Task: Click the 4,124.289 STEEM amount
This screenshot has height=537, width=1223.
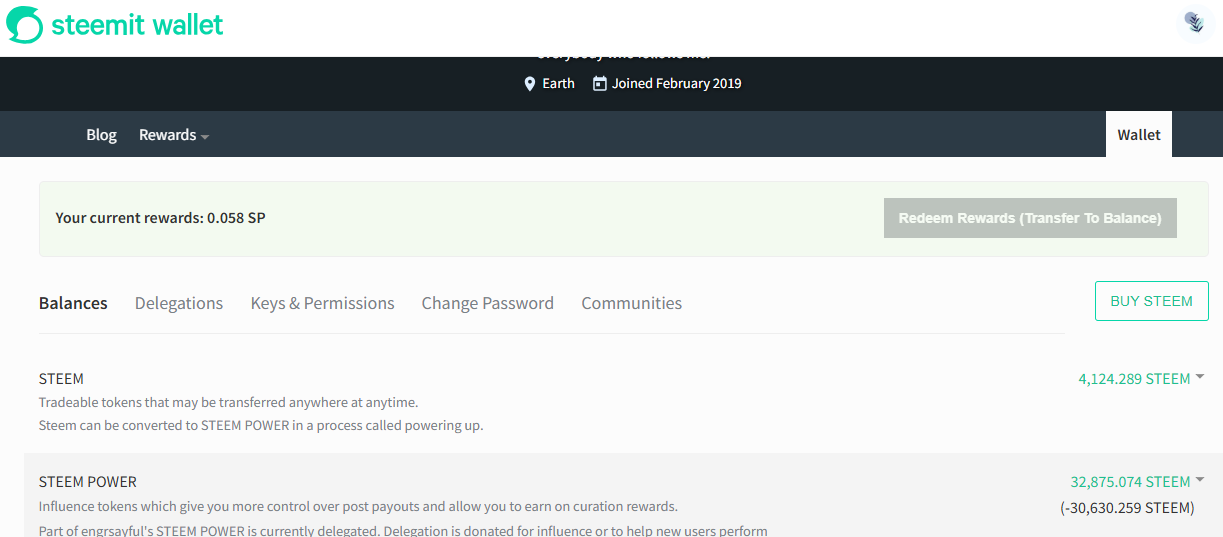Action: click(x=1134, y=379)
